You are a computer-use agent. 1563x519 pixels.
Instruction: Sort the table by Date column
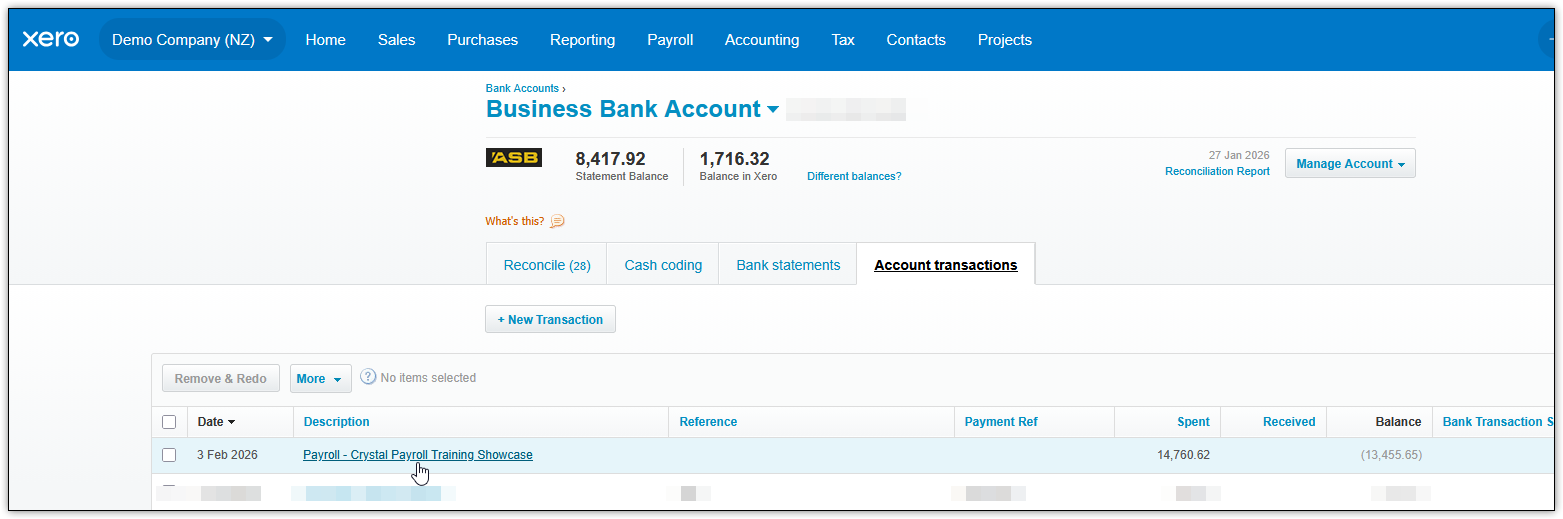[216, 422]
